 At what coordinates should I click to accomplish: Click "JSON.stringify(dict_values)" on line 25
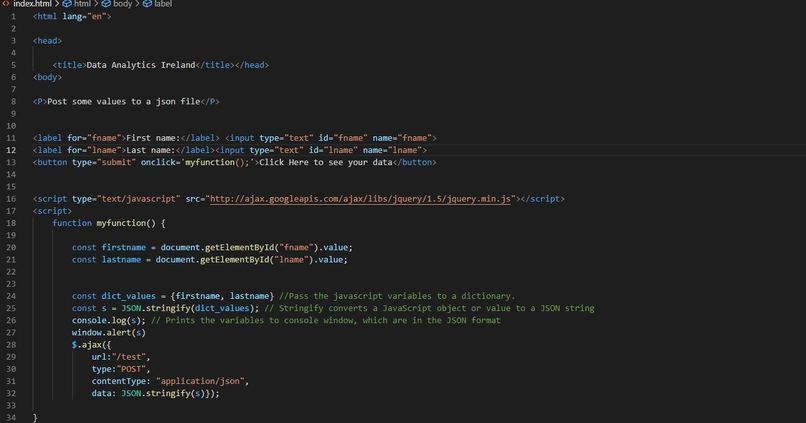tap(188, 308)
